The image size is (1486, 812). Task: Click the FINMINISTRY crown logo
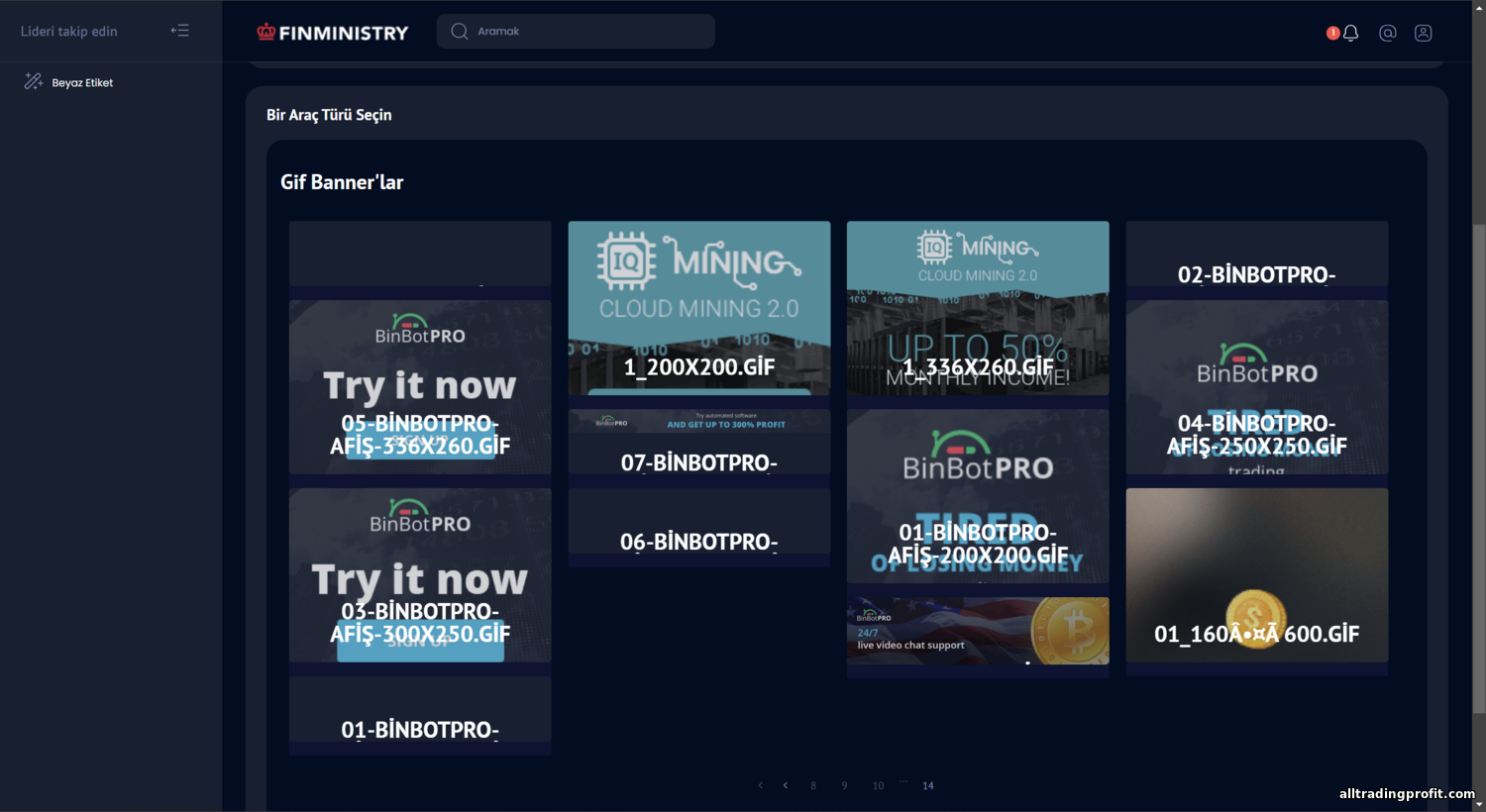[x=333, y=32]
